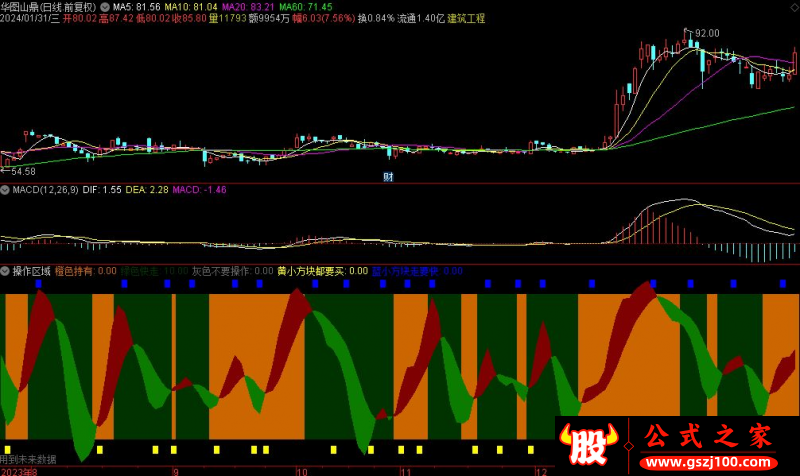Click the MA20: 83.21 label
This screenshot has height=476, width=800.
(247, 7)
